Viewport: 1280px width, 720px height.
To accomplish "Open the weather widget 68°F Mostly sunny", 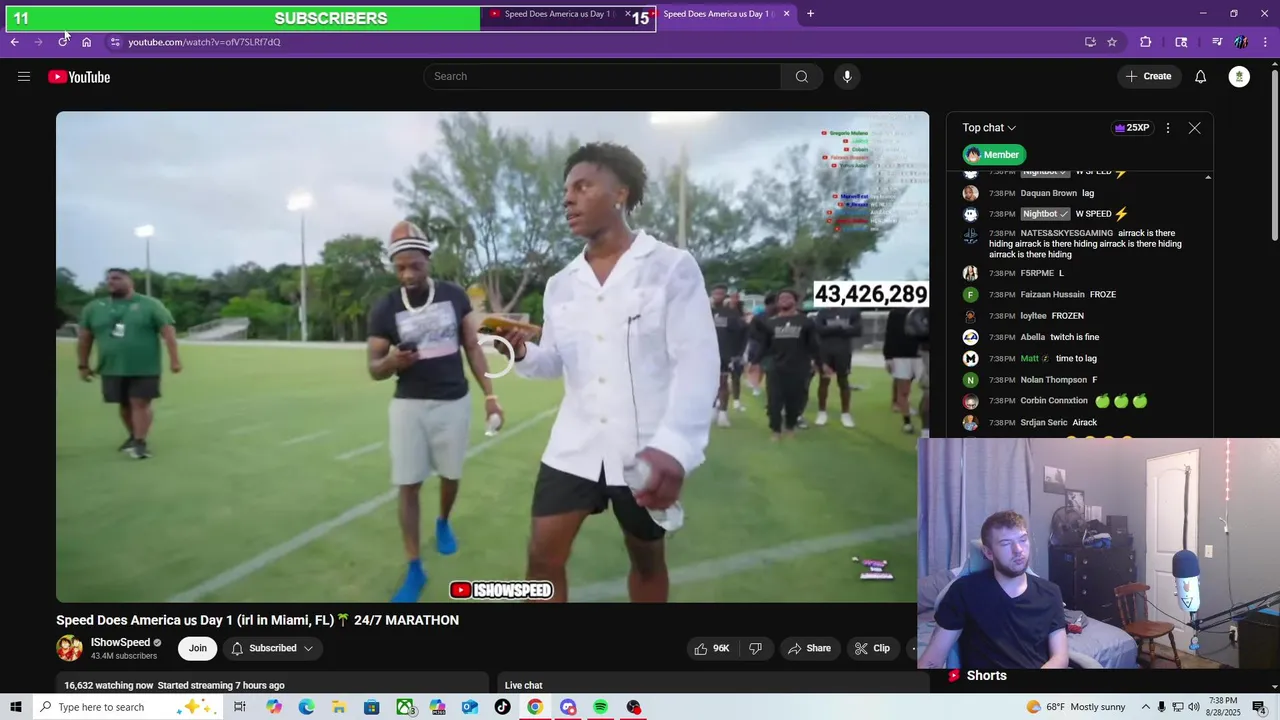I will tap(1076, 707).
